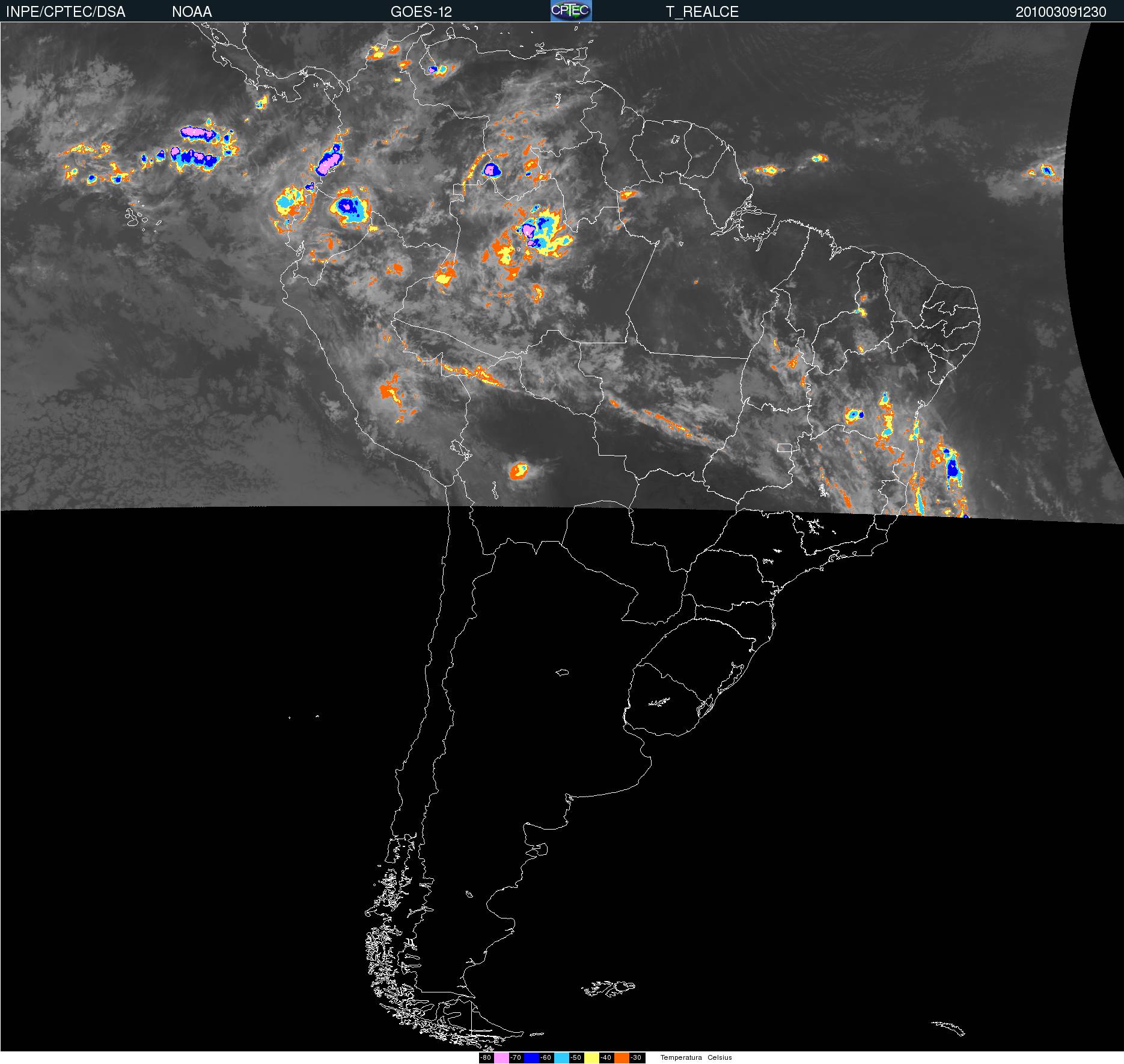
Task: Click the -70 legend value
Action: pyautogui.click(x=516, y=1058)
